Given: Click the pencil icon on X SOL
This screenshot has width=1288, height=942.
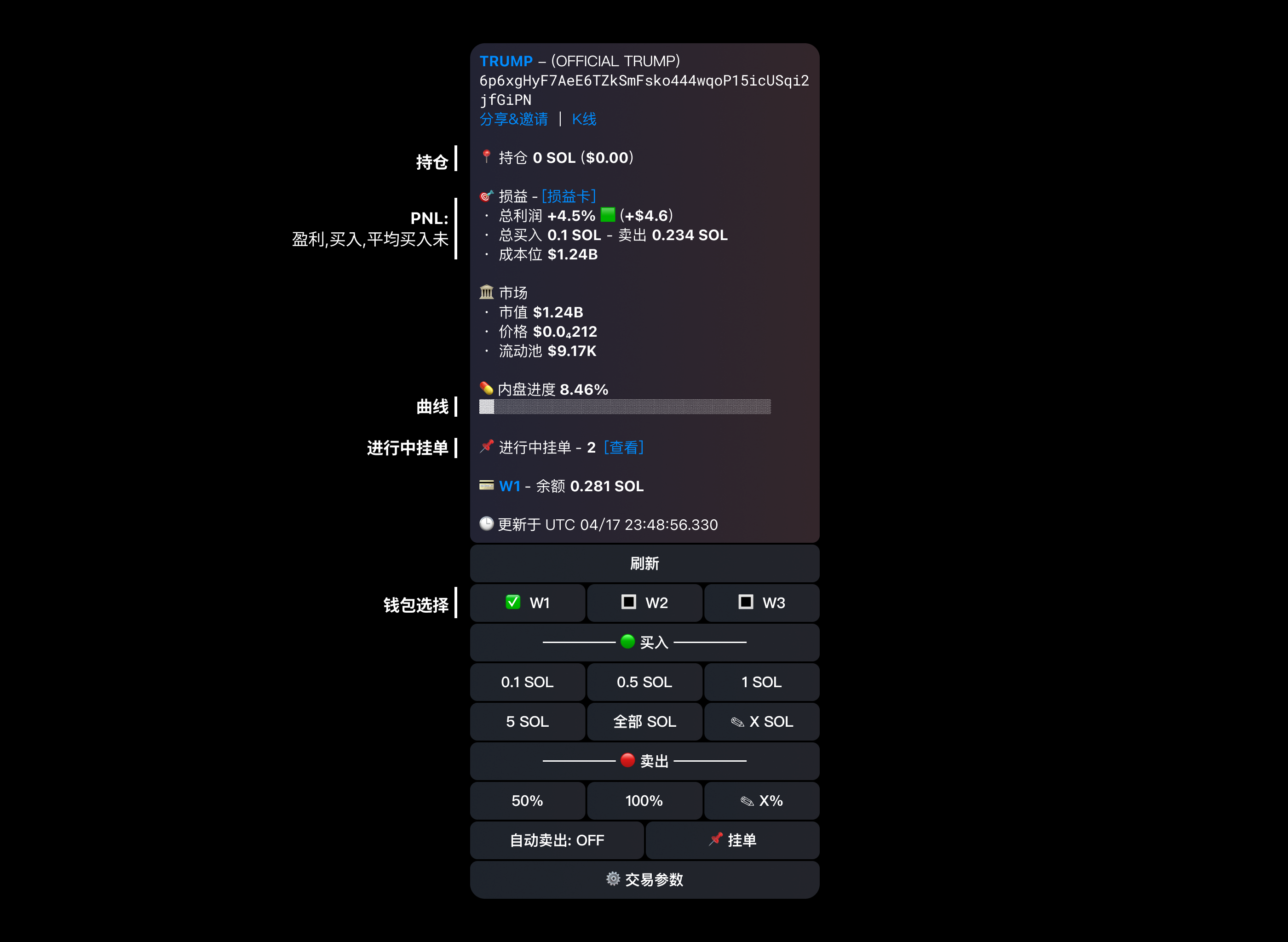Looking at the screenshot, I should coord(737,722).
